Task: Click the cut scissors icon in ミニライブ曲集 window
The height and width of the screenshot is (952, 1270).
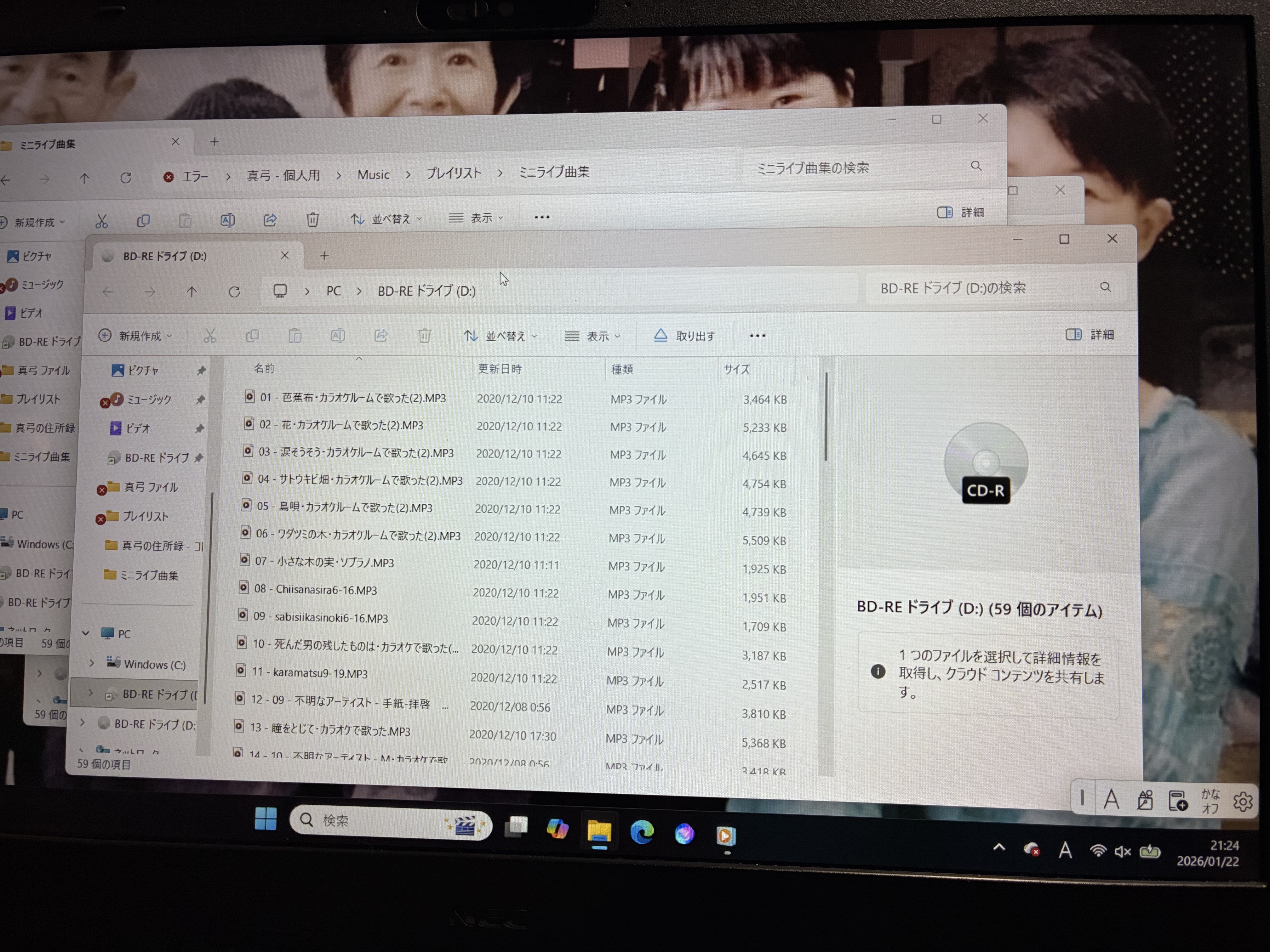Action: tap(102, 222)
